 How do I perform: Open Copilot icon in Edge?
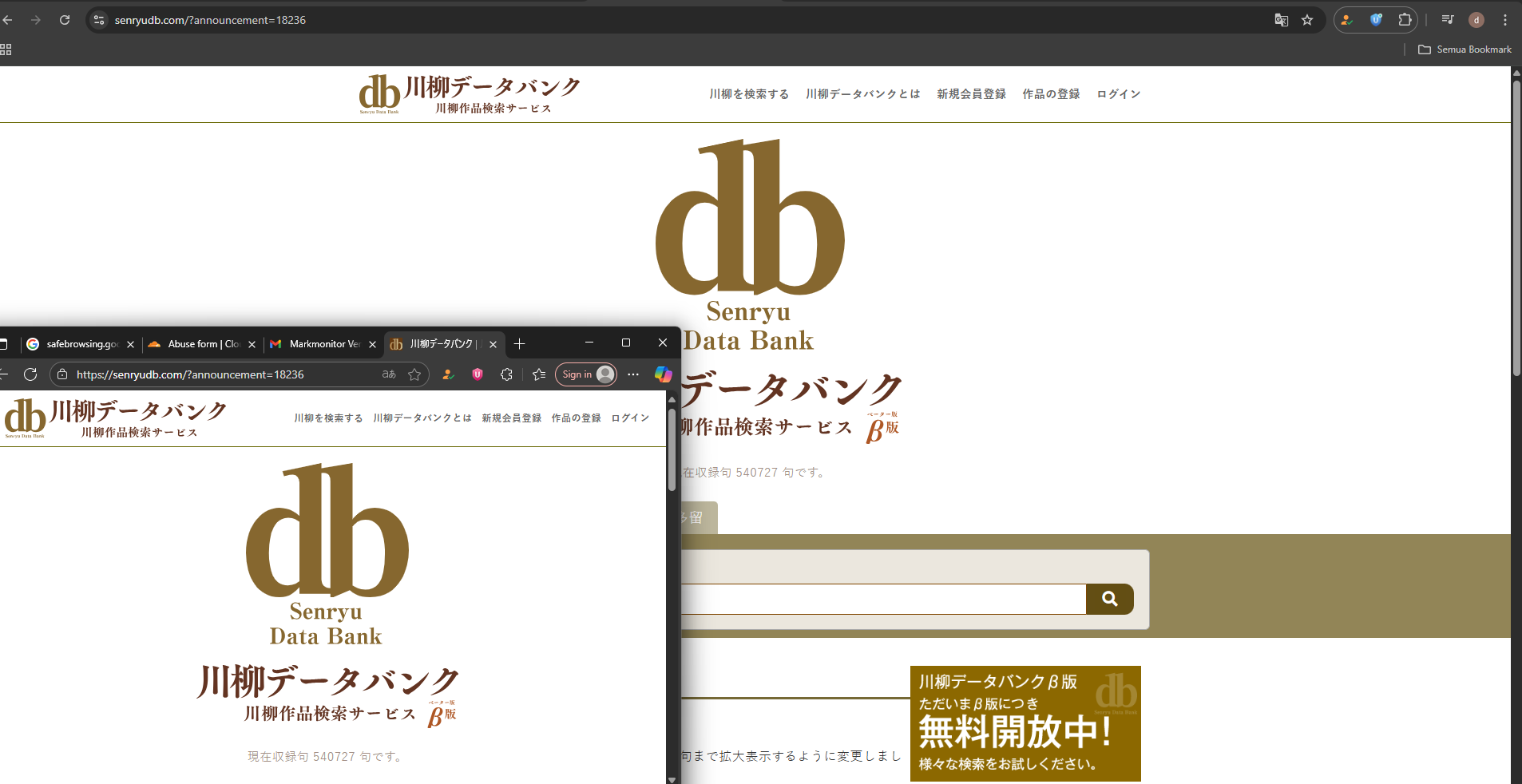pos(663,374)
